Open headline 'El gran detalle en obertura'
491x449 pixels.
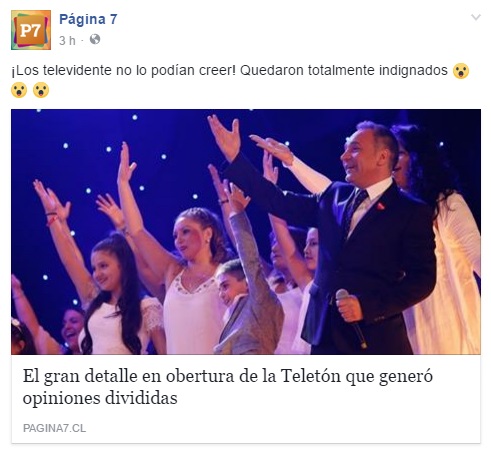[228, 387]
